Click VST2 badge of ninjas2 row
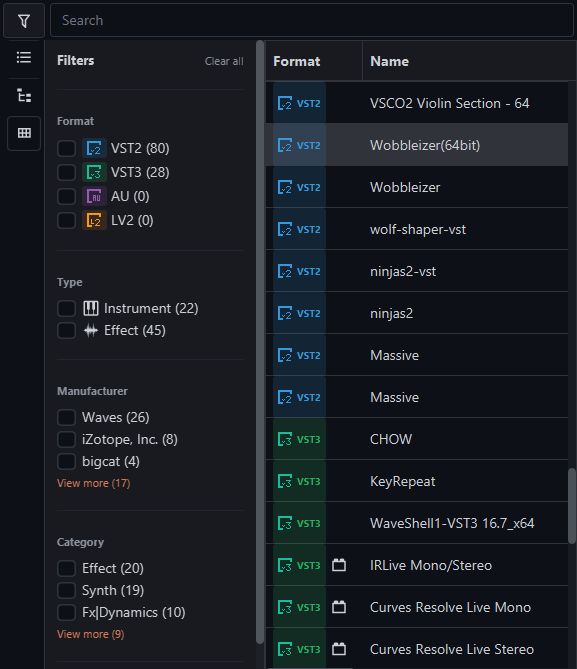 click(x=299, y=313)
